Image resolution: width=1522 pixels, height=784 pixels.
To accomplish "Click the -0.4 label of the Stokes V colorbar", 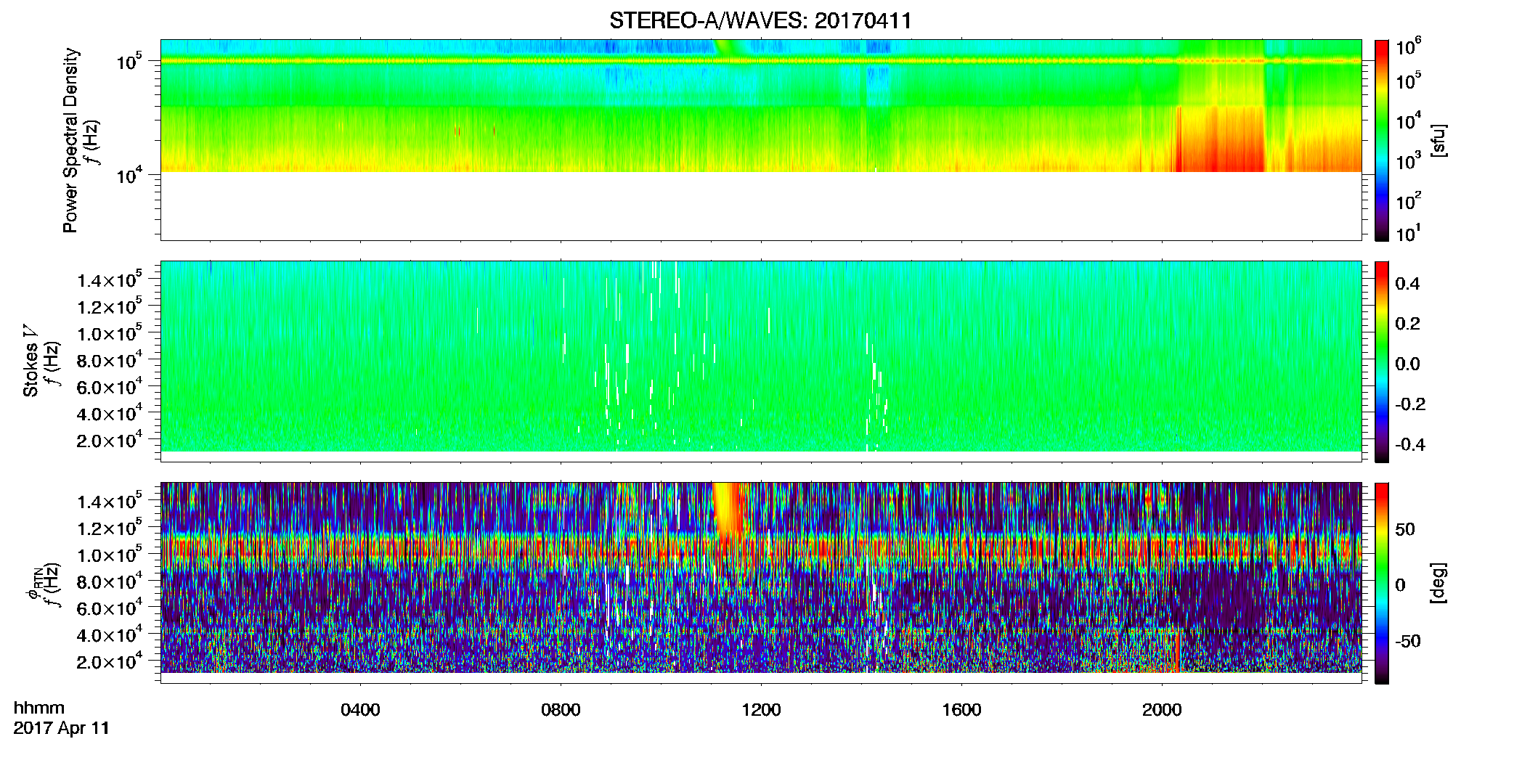I will [x=1410, y=445].
